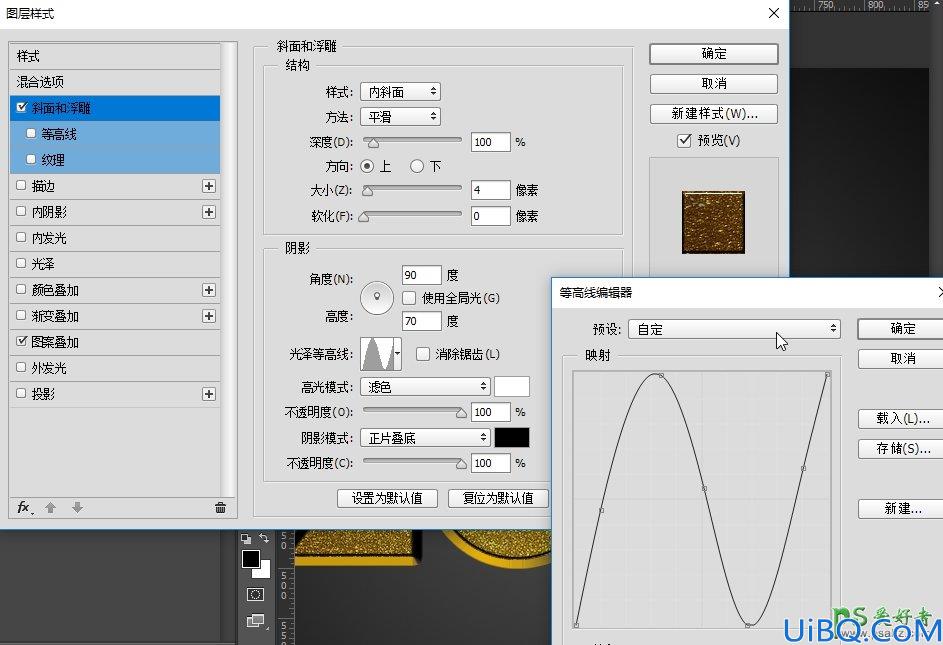Open the 阴影模式 正片叠底 dropdown
Screen dimensions: 943x645
[425, 437]
